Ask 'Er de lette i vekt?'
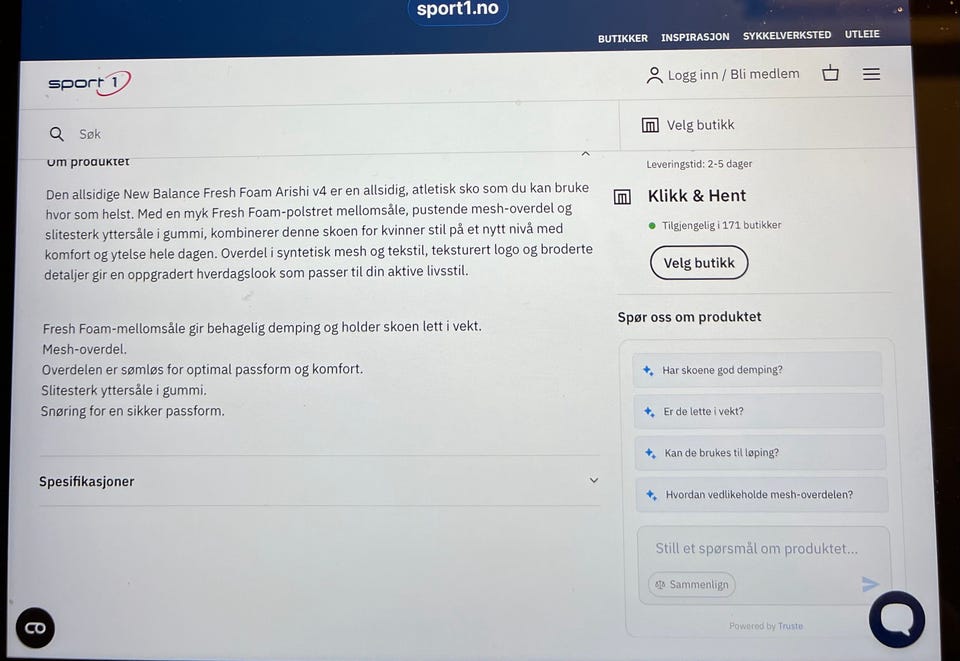This screenshot has width=960, height=661. pyautogui.click(x=759, y=411)
